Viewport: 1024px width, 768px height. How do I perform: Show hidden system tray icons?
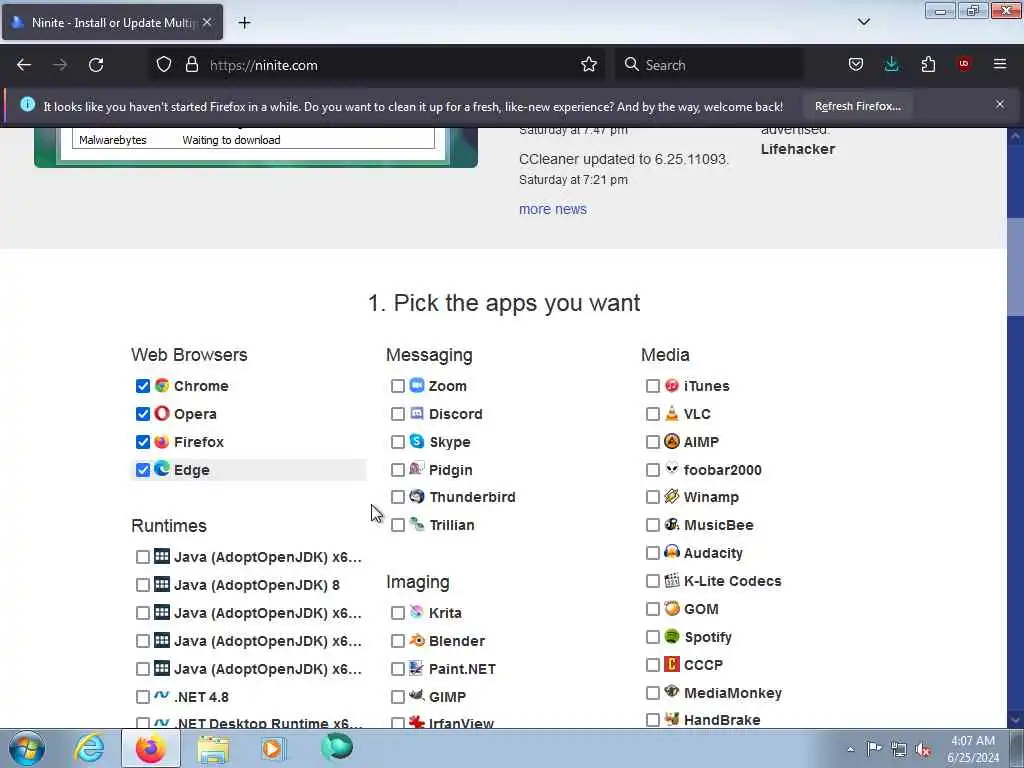(850, 750)
